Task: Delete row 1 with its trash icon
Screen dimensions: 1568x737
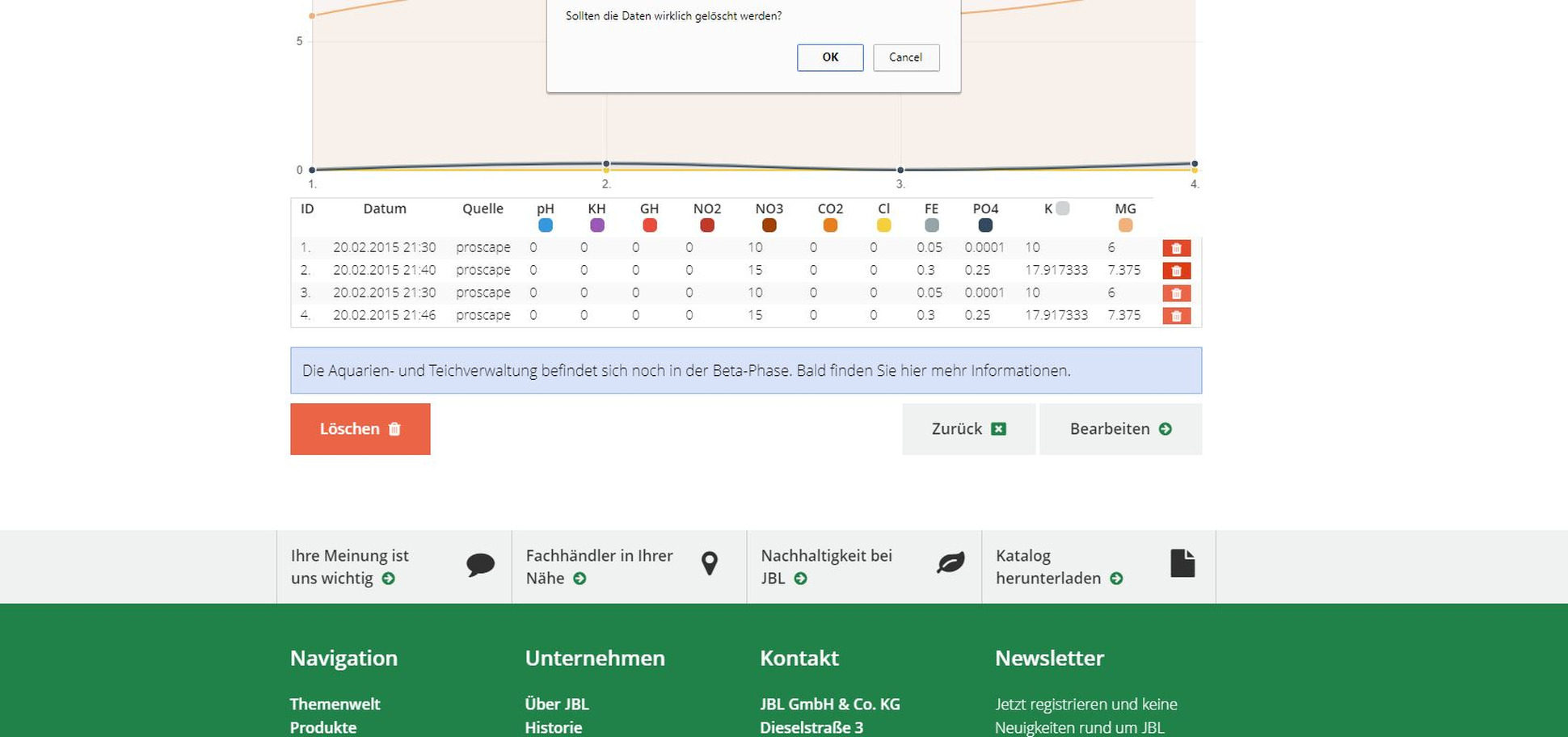Action: pos(1176,248)
